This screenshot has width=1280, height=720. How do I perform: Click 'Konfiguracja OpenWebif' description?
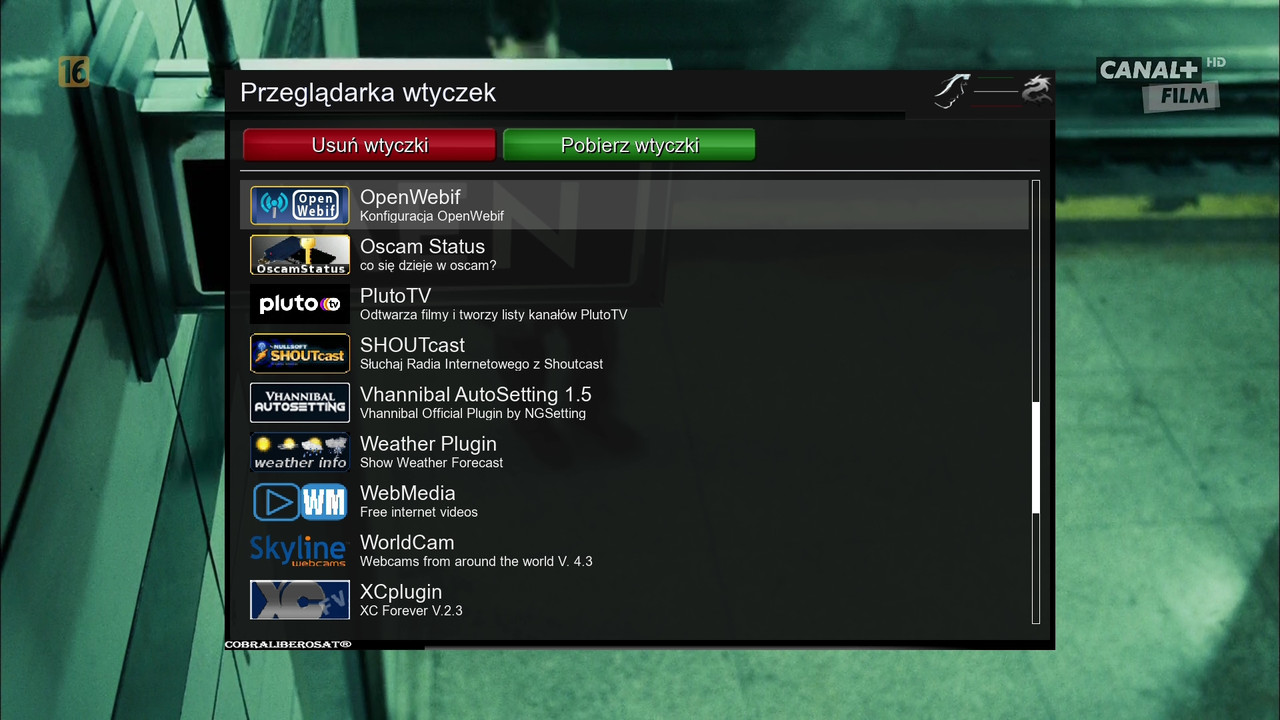432,216
